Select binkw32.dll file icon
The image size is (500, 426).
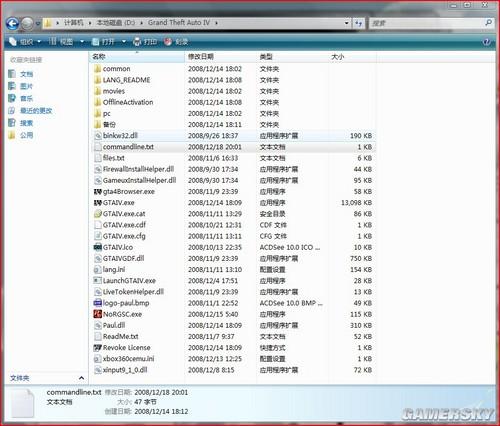pos(98,136)
